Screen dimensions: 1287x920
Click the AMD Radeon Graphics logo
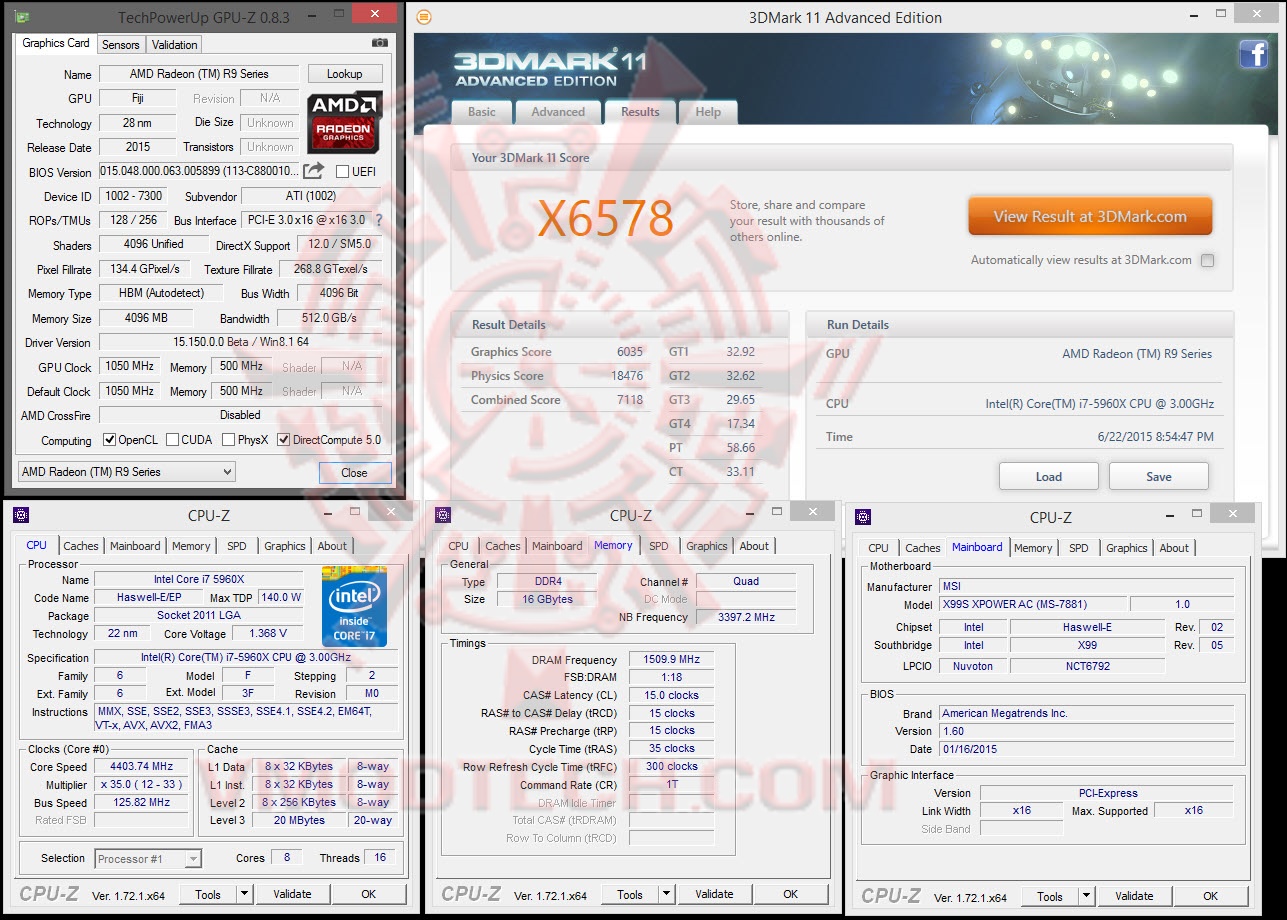(344, 122)
